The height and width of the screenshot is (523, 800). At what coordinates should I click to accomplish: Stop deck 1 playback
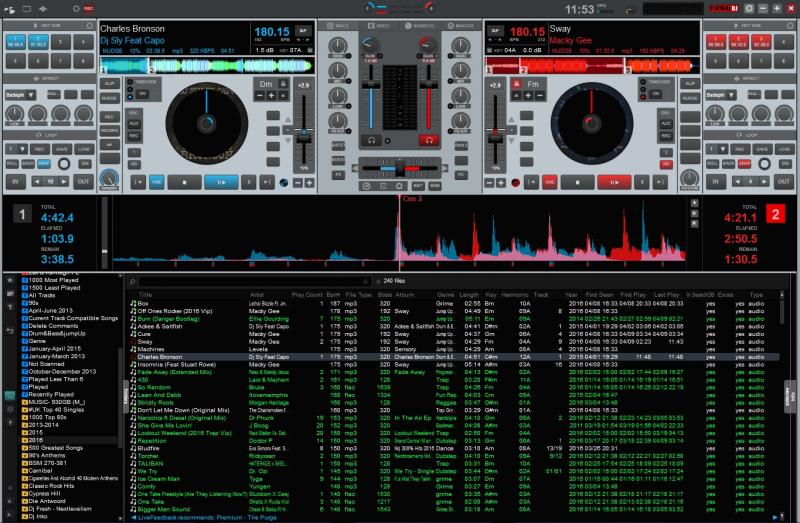184,182
